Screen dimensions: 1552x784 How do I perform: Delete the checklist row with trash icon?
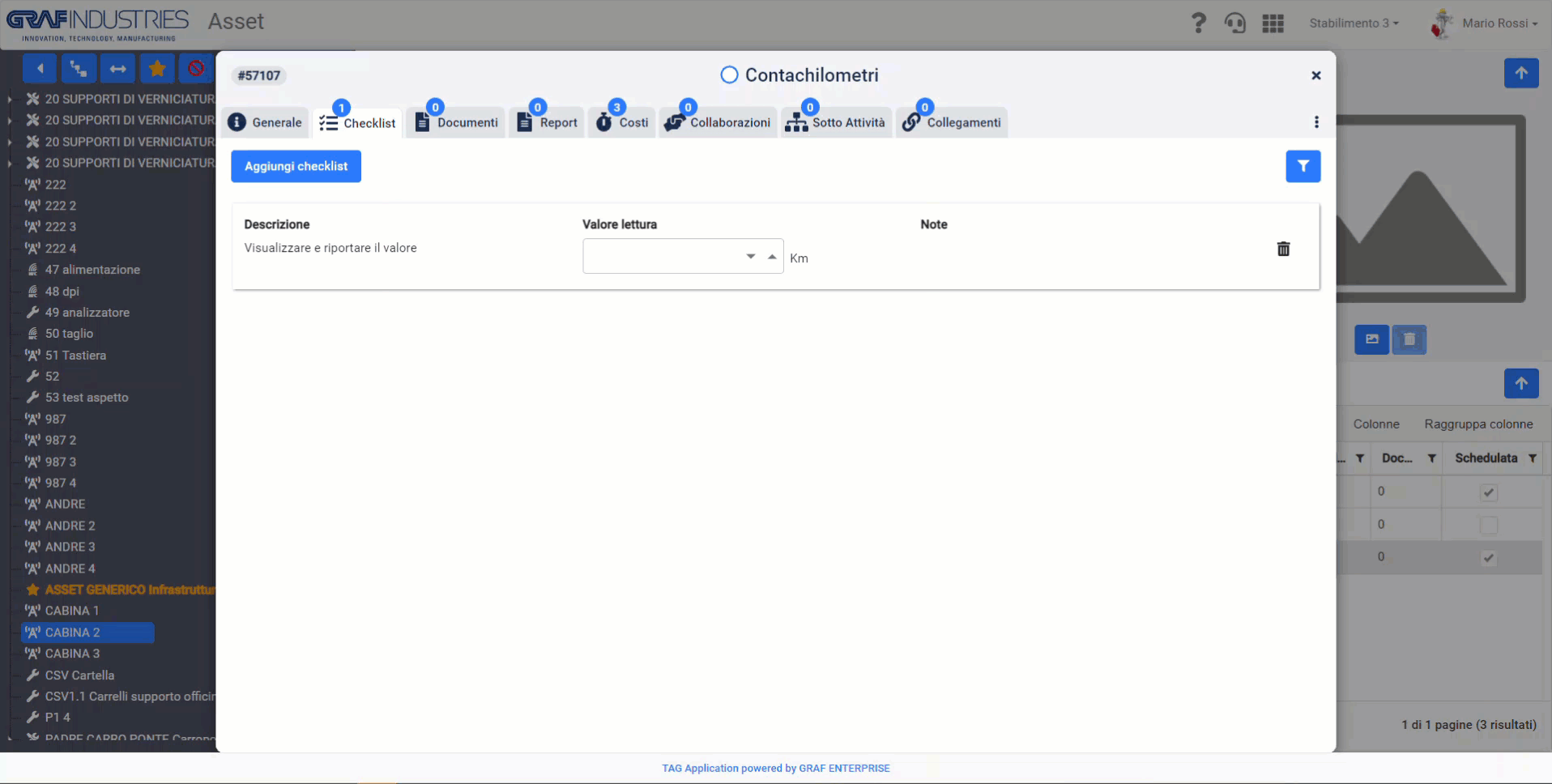point(1283,249)
